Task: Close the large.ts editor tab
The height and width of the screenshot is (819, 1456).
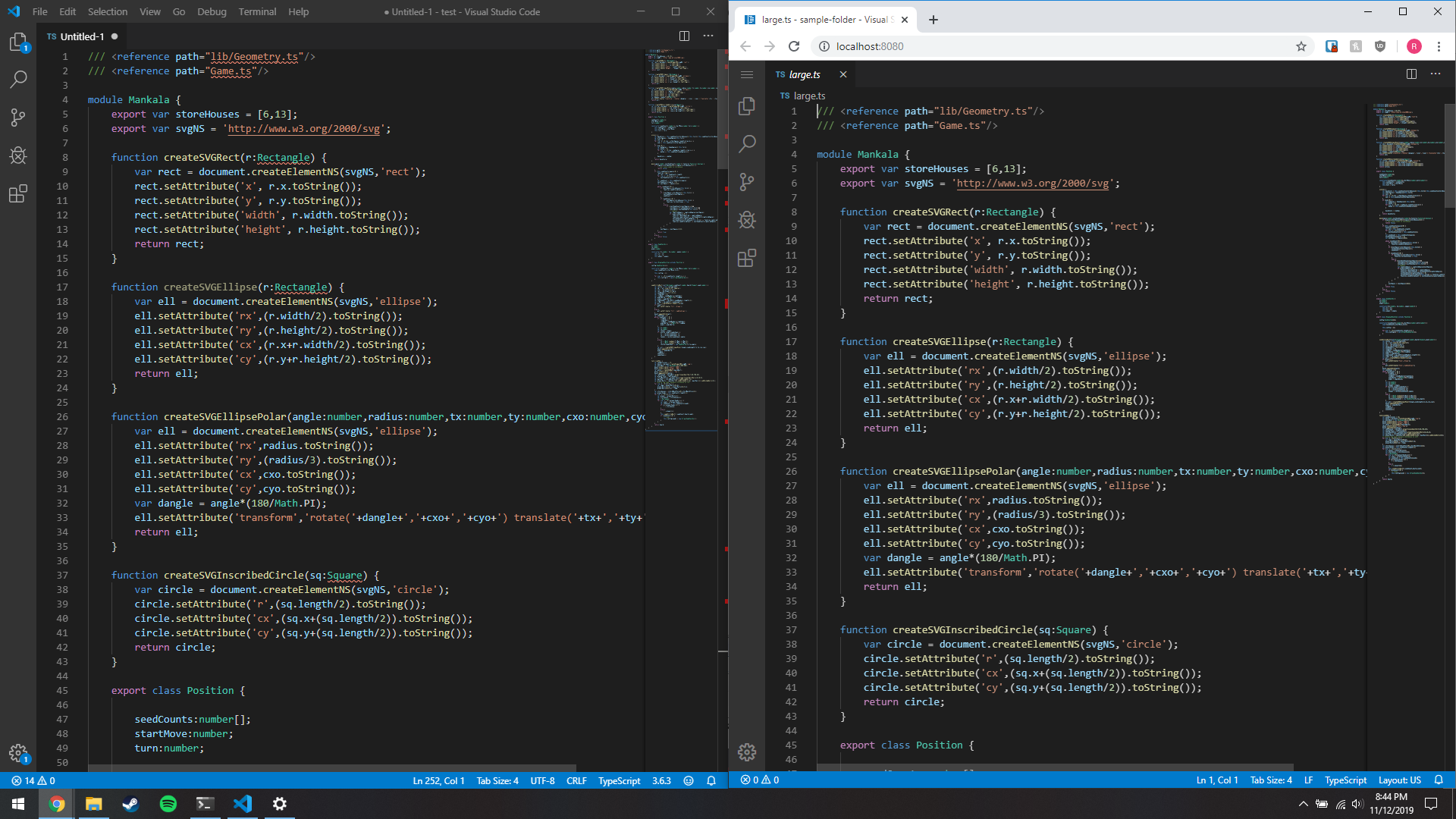Action: 843,74
